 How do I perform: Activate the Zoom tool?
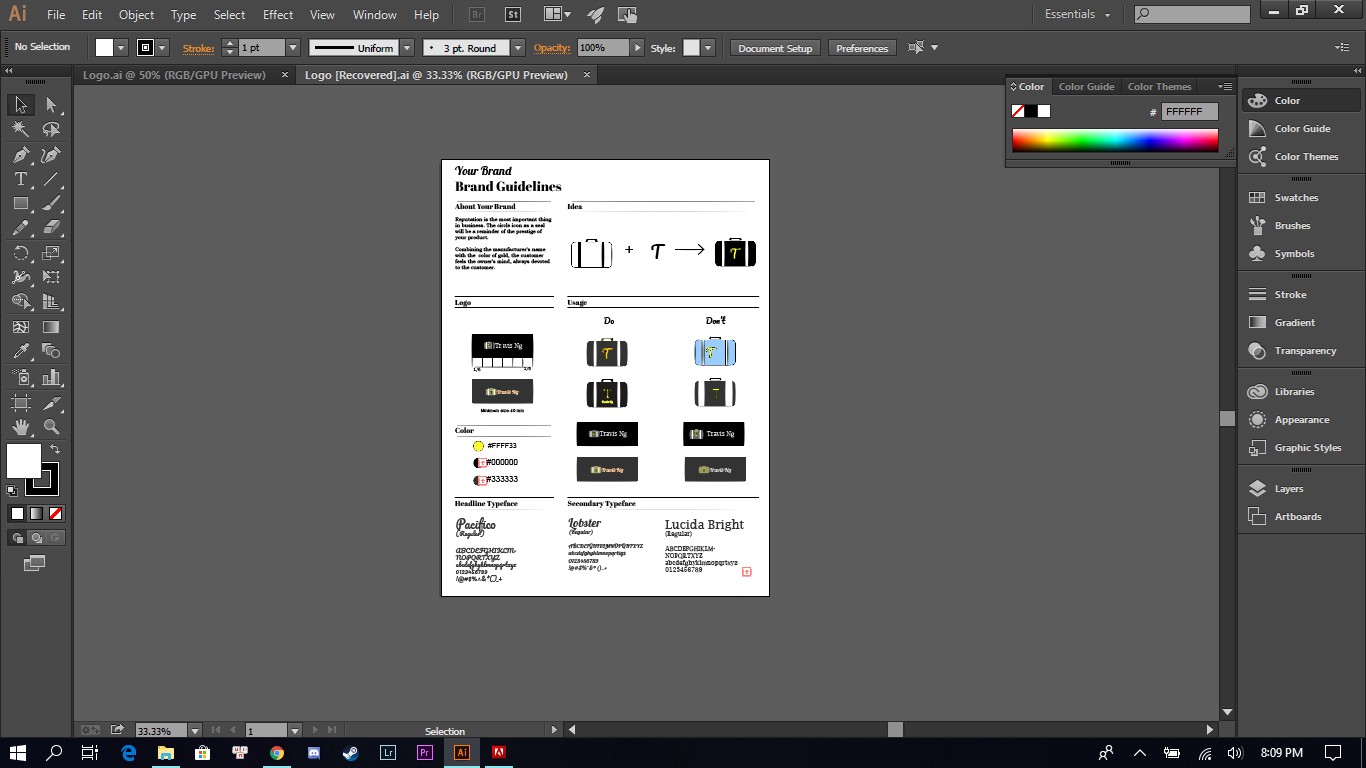coord(51,427)
